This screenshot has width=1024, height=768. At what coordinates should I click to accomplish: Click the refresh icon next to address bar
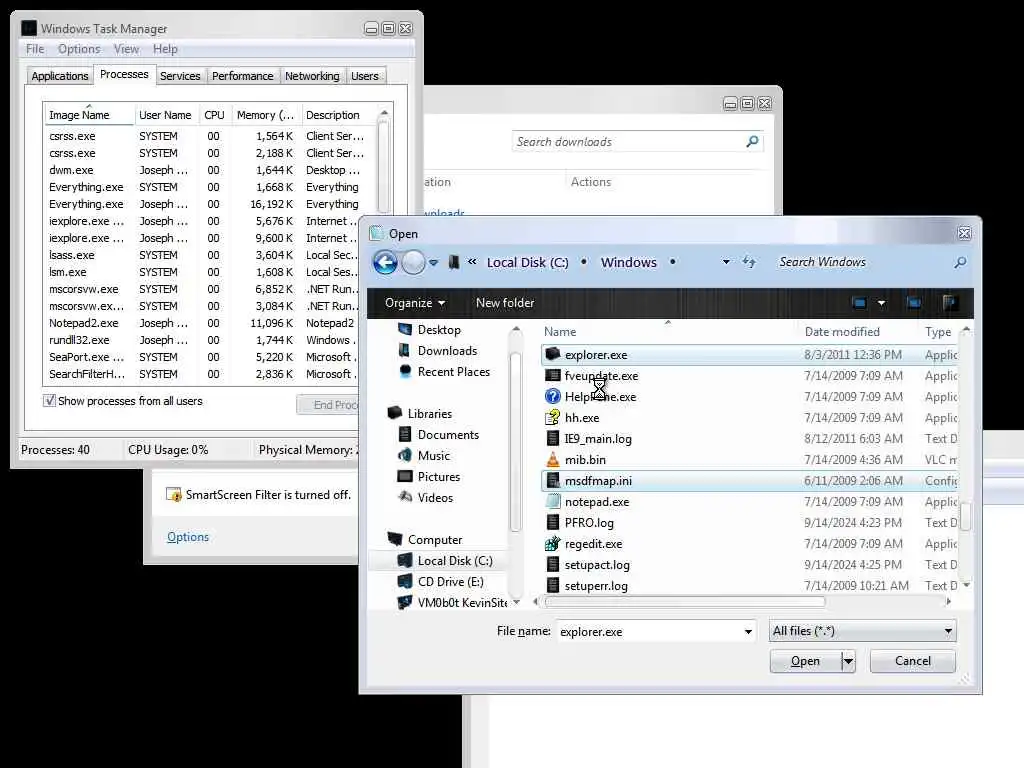(x=749, y=263)
